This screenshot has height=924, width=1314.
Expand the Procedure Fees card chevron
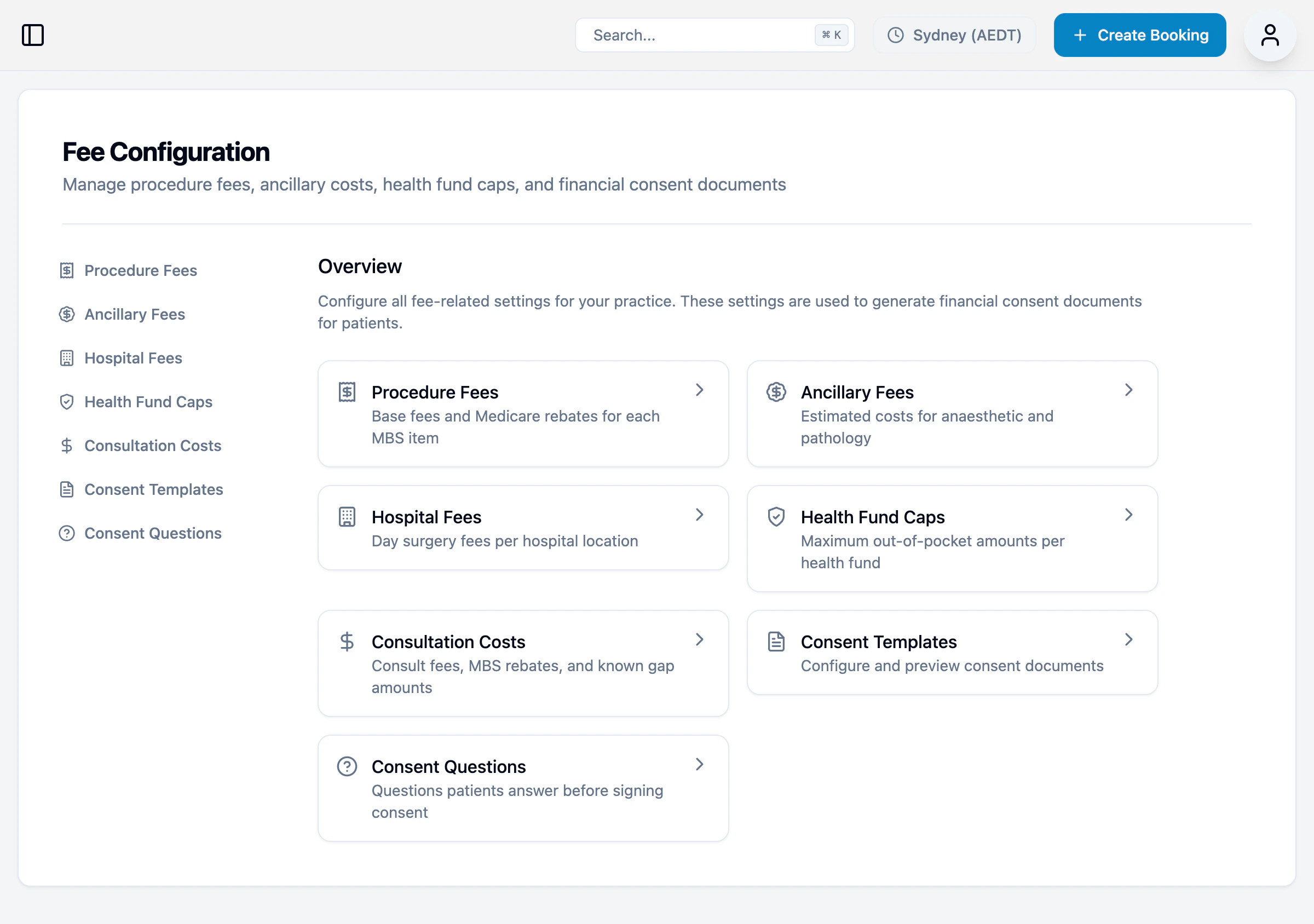tap(699, 390)
